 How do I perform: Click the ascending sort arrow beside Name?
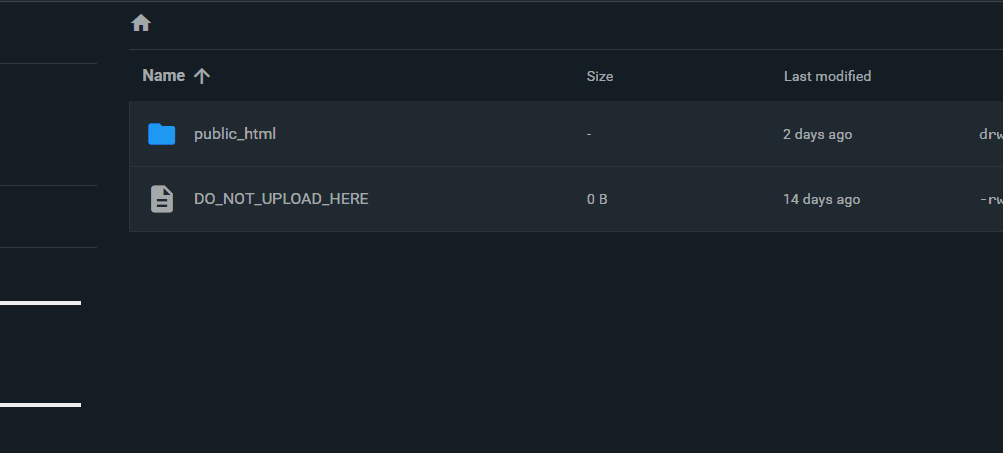pos(202,76)
